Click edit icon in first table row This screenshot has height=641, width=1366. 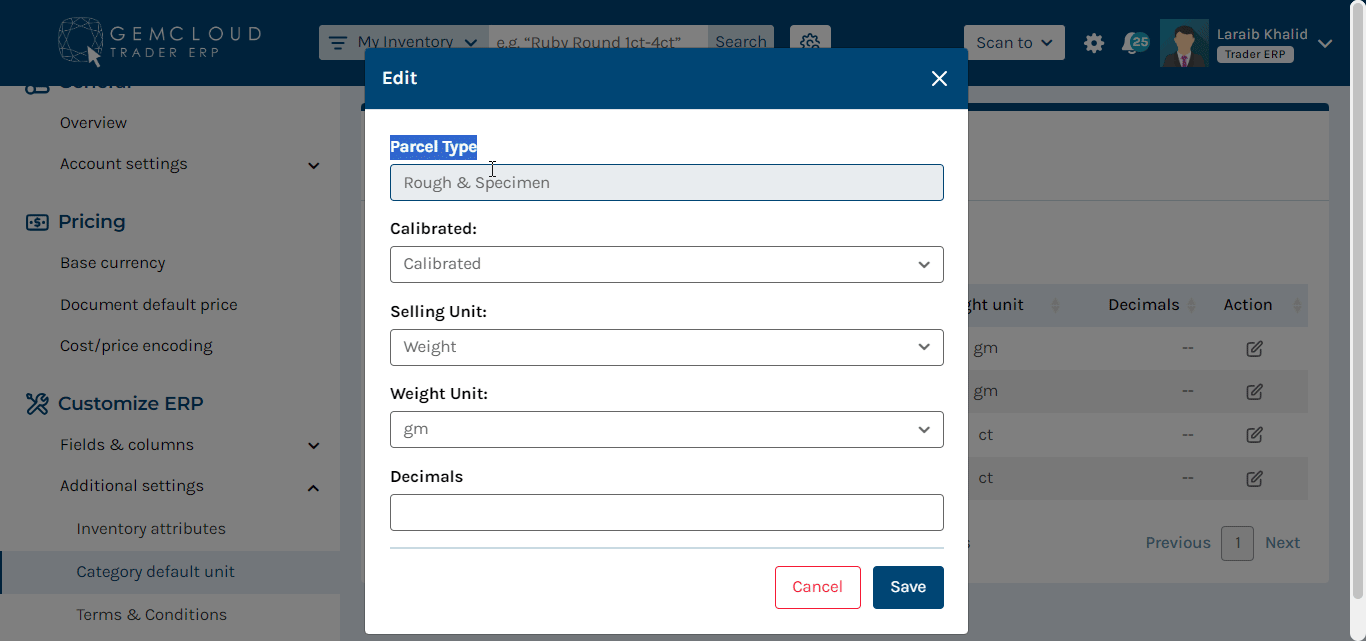(1254, 349)
